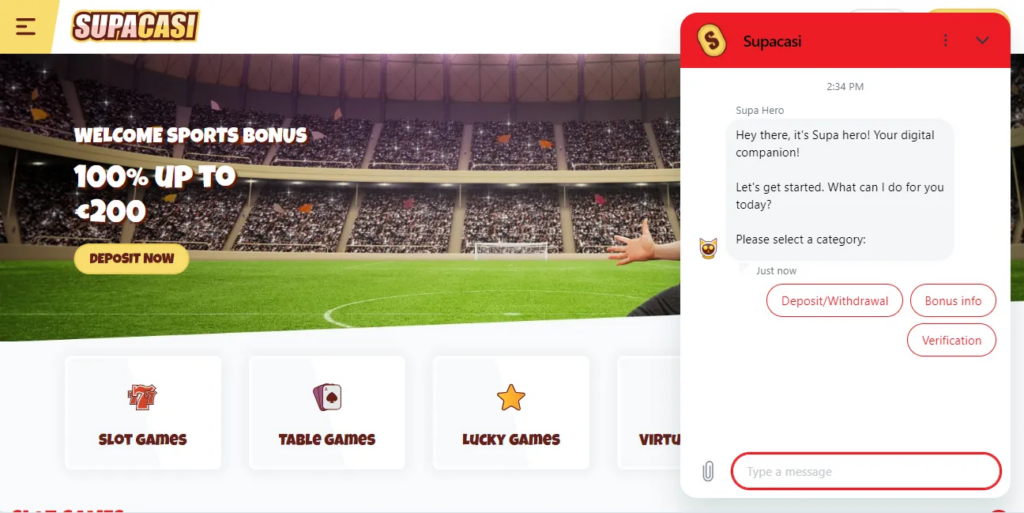This screenshot has width=1024, height=513.
Task: Collapse the chat window chevron
Action: point(982,40)
